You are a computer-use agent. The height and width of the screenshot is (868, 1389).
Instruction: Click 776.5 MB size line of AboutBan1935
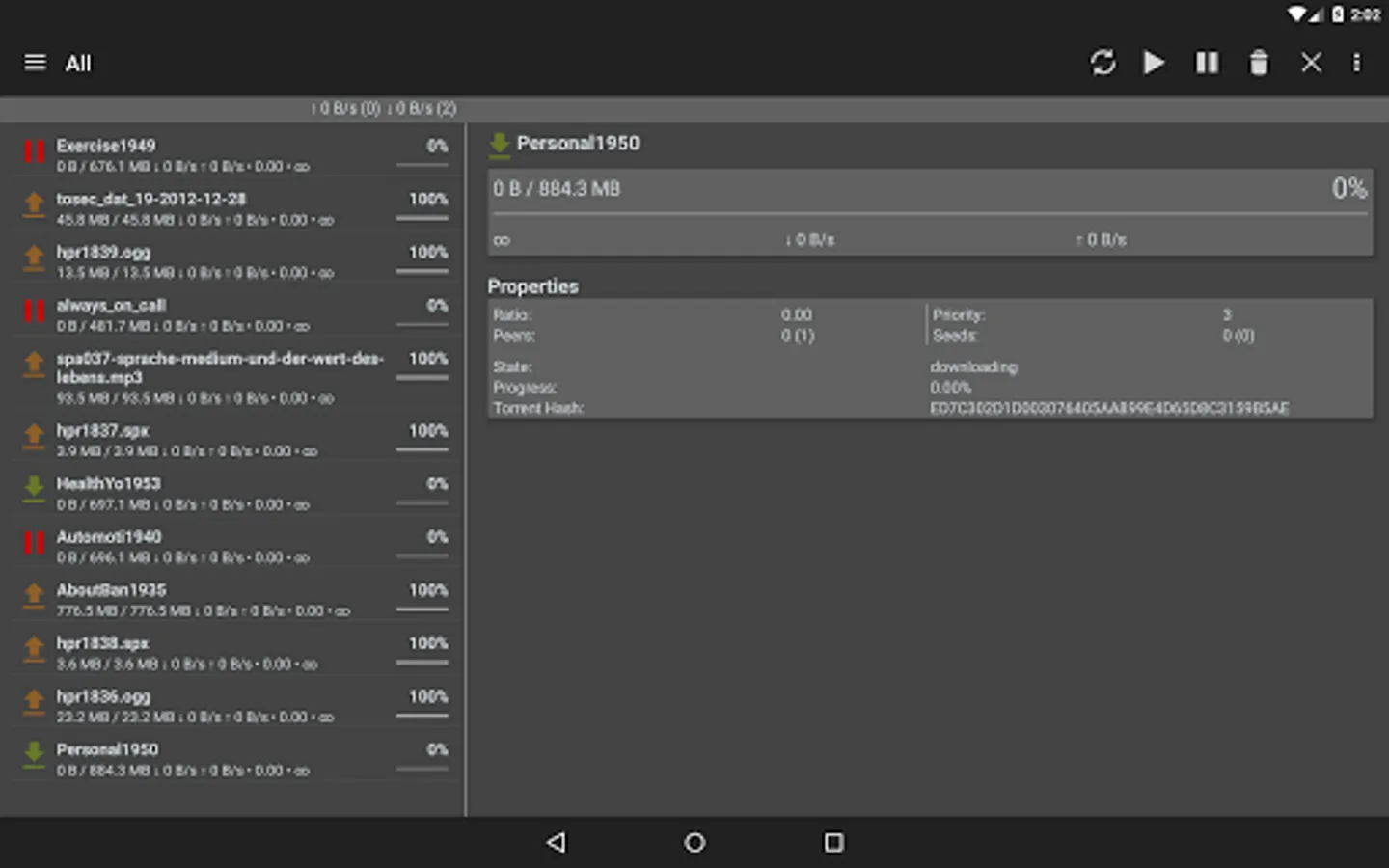click(203, 610)
